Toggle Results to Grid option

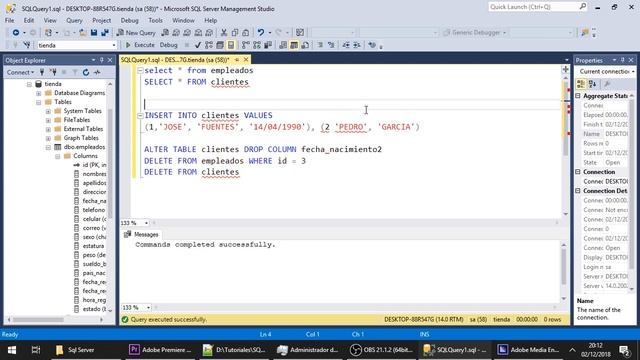(294, 45)
